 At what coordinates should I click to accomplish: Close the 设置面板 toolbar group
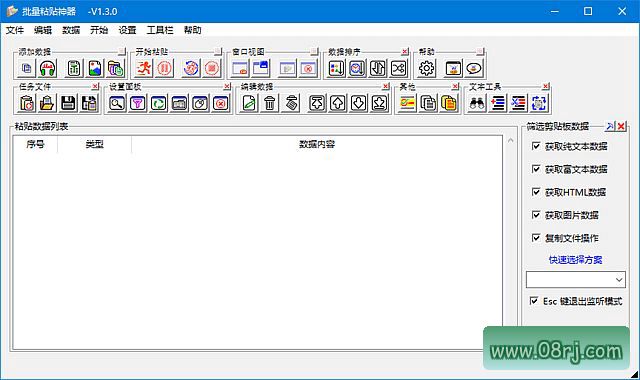(227, 86)
